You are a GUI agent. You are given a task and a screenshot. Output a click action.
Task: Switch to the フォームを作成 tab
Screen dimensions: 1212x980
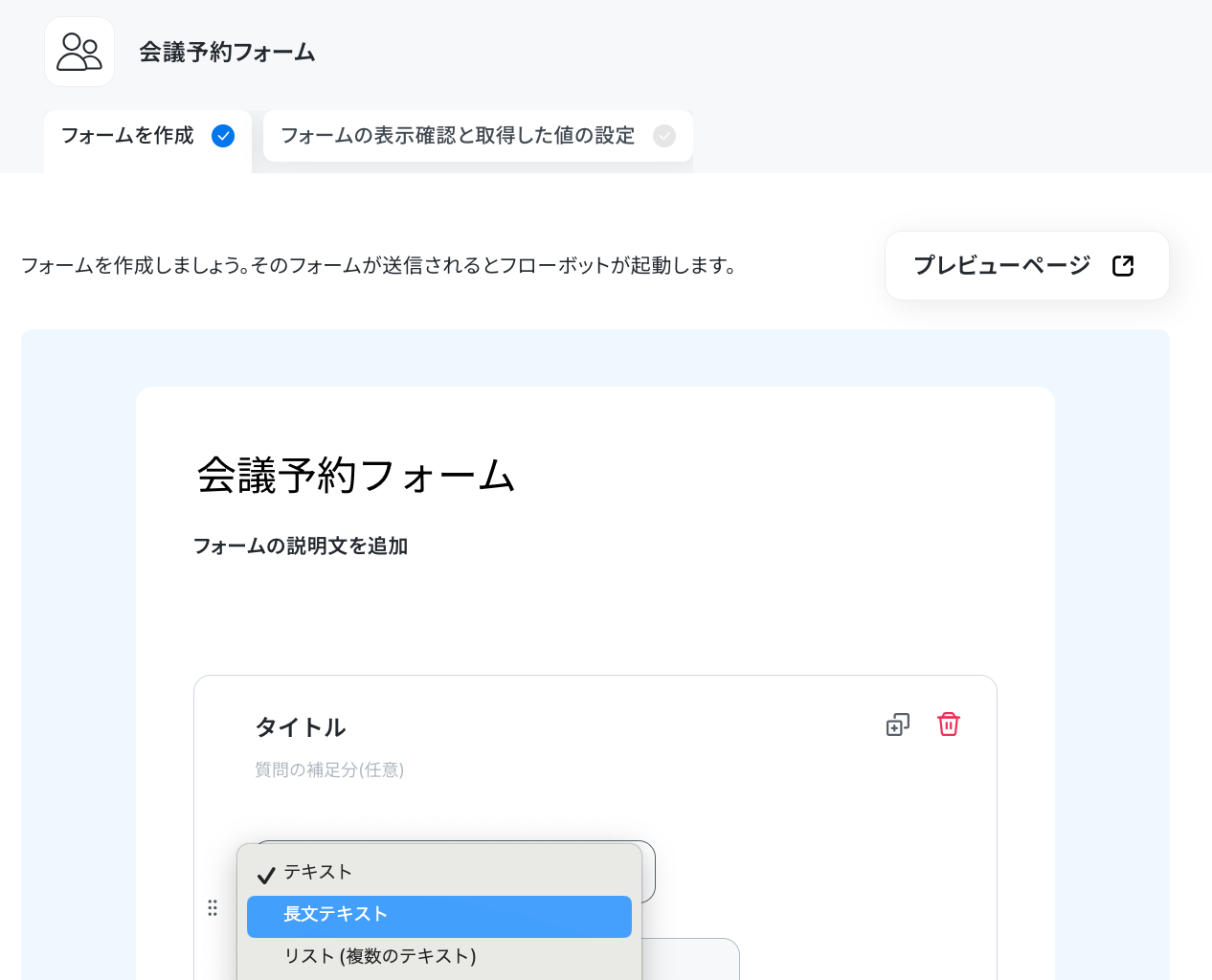click(x=147, y=136)
